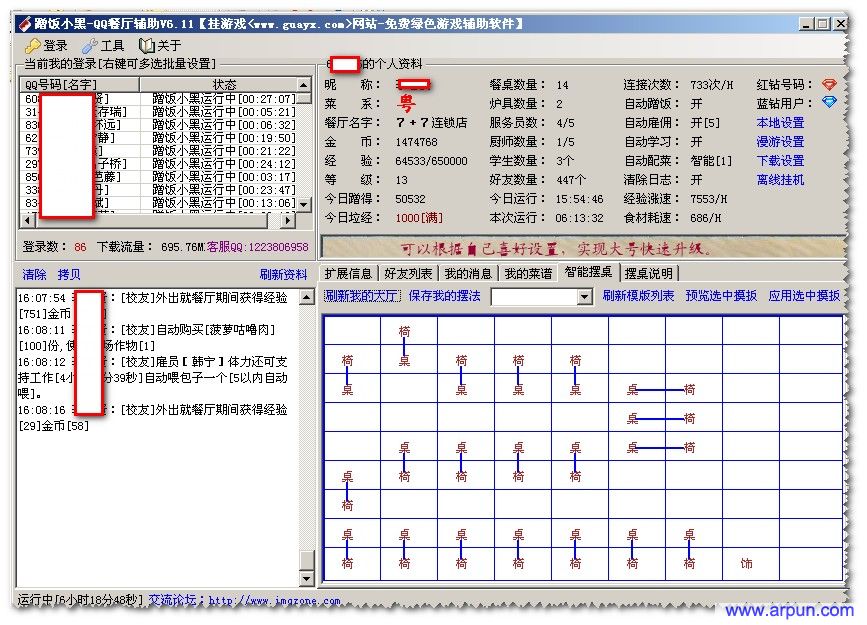Open the template dropdown arrow
This screenshot has width=867, height=625.
tap(584, 297)
